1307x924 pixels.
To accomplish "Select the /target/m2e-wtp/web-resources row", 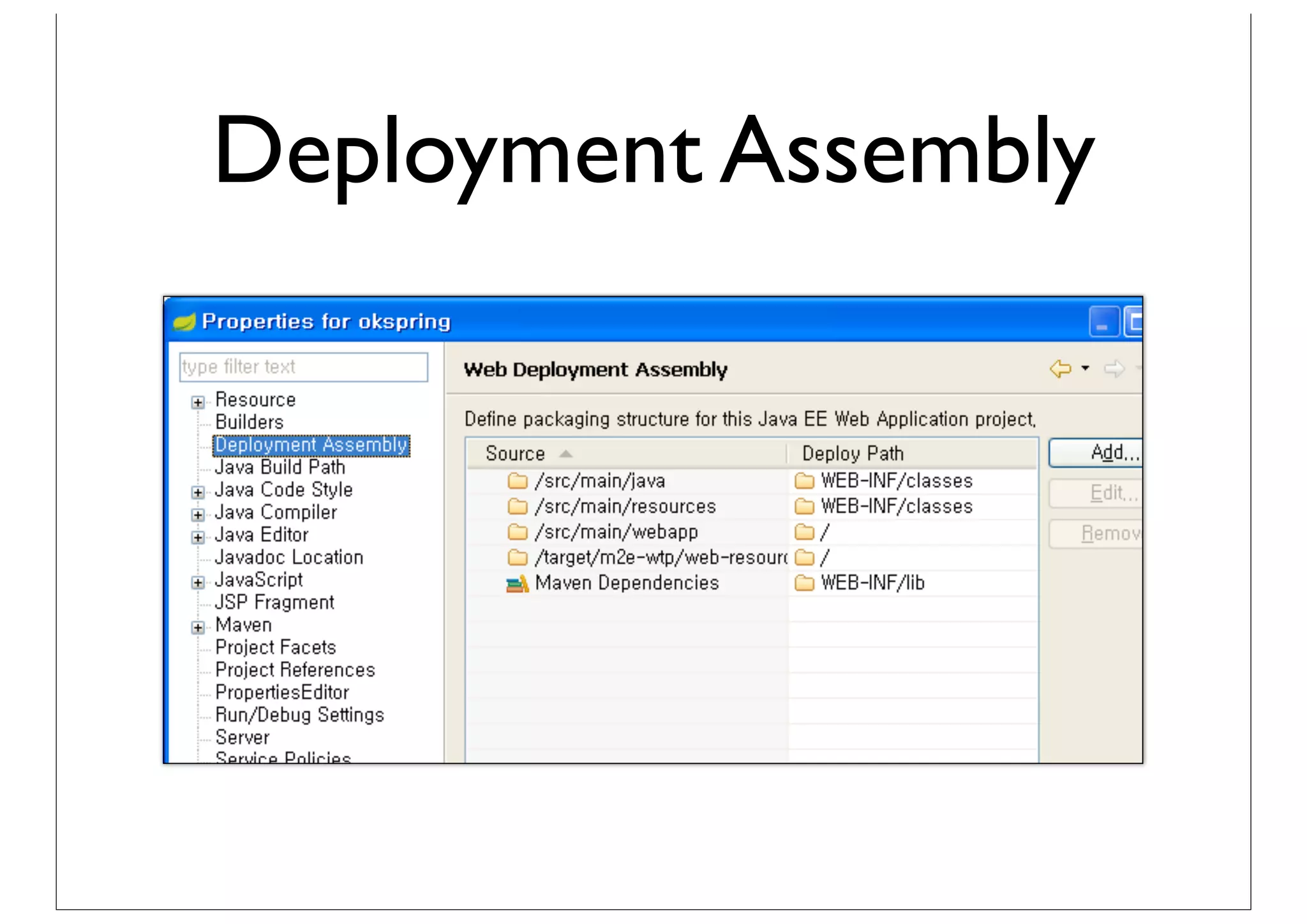I will [752, 557].
